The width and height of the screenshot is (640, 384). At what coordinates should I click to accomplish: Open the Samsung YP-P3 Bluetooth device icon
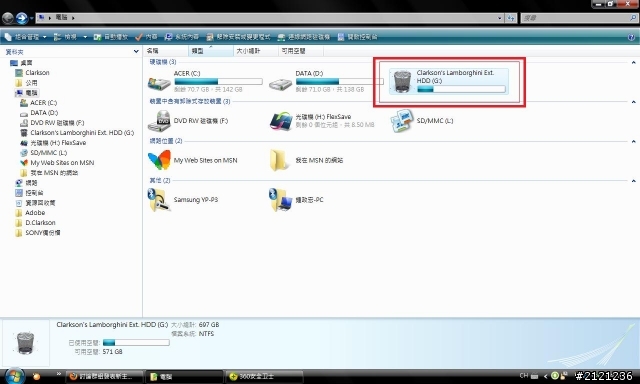coord(159,200)
